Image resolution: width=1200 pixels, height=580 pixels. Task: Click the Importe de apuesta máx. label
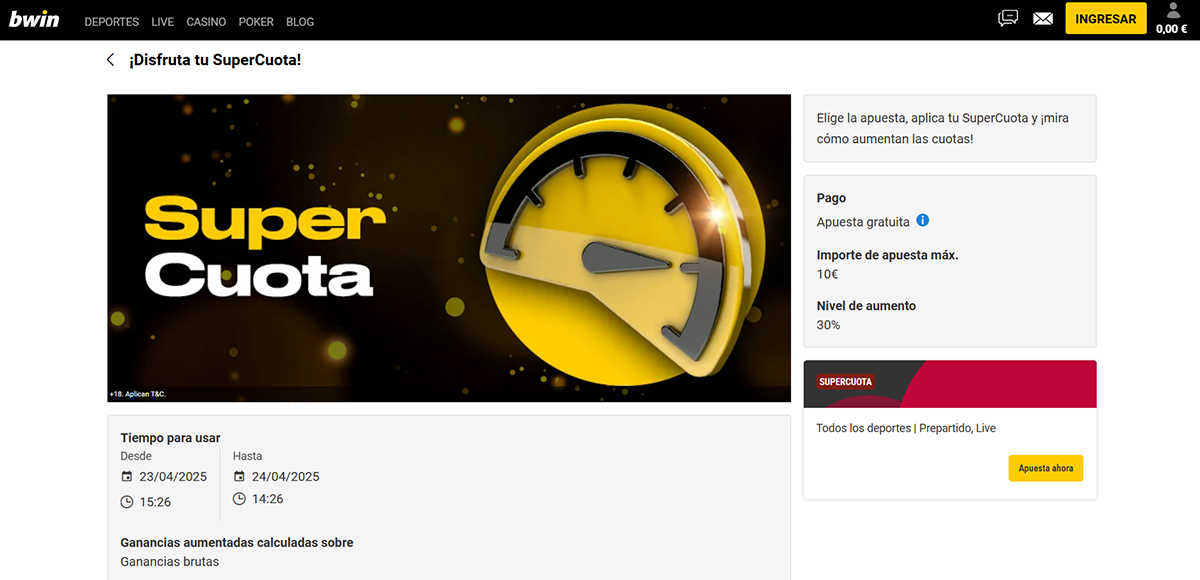pyautogui.click(x=888, y=255)
